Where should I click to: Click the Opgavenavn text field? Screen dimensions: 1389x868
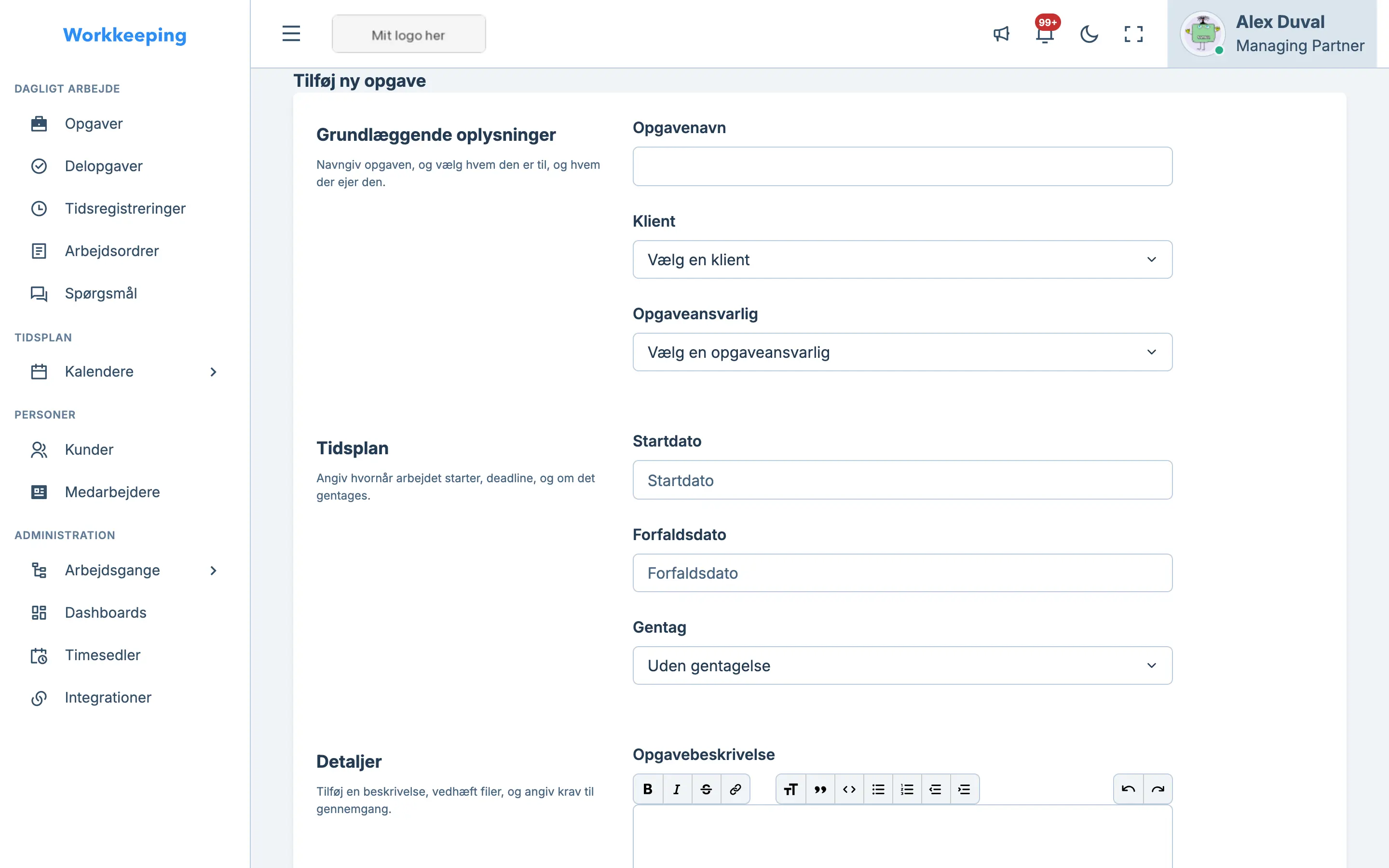(902, 166)
